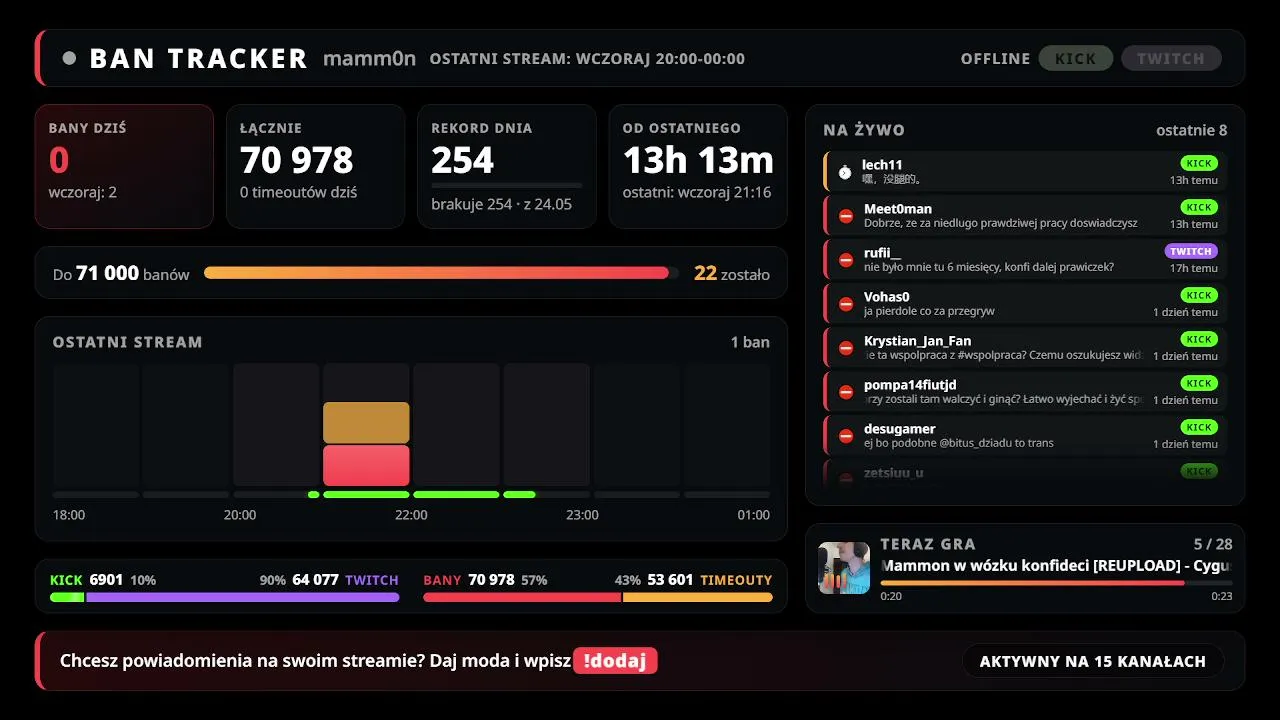Click the 'Mammon w wózku konfideci' track title
Image resolution: width=1280 pixels, height=720 pixels.
[x=1056, y=565]
